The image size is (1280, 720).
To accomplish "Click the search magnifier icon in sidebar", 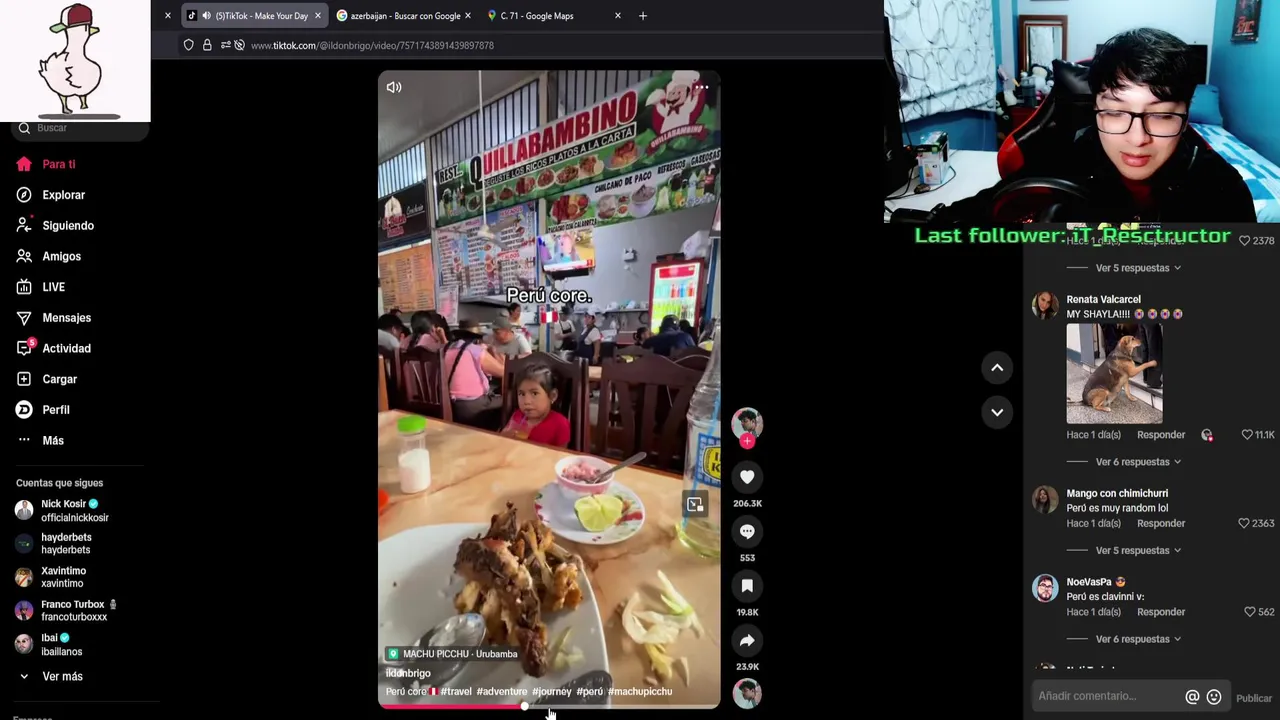I will (25, 128).
